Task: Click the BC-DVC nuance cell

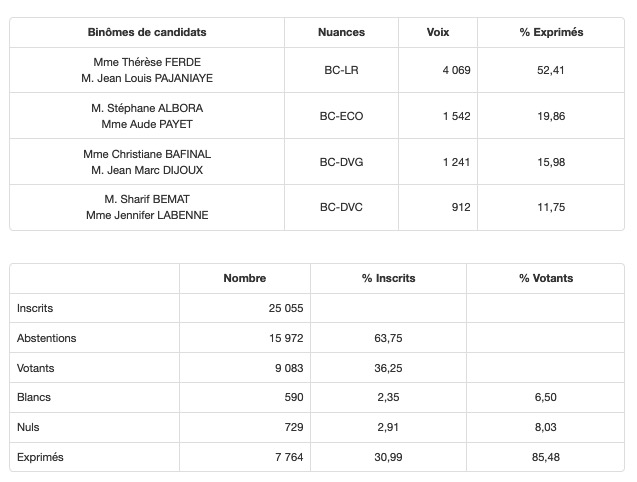Action: click(341, 207)
